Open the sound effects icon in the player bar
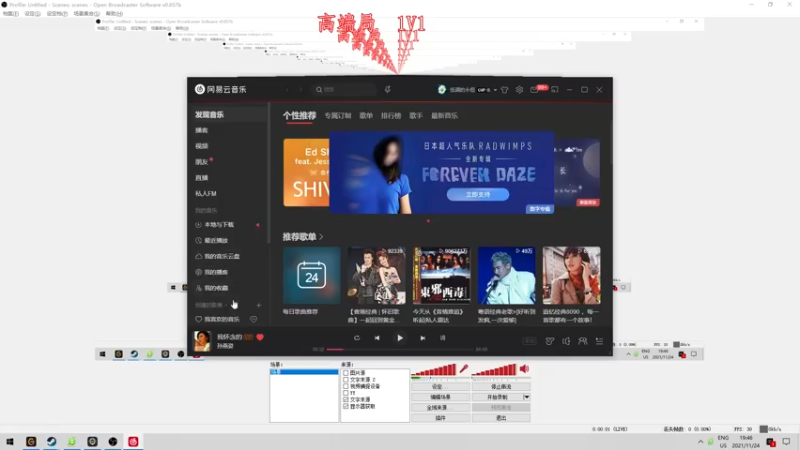Screen dimensions: 800x450 coord(549,341)
